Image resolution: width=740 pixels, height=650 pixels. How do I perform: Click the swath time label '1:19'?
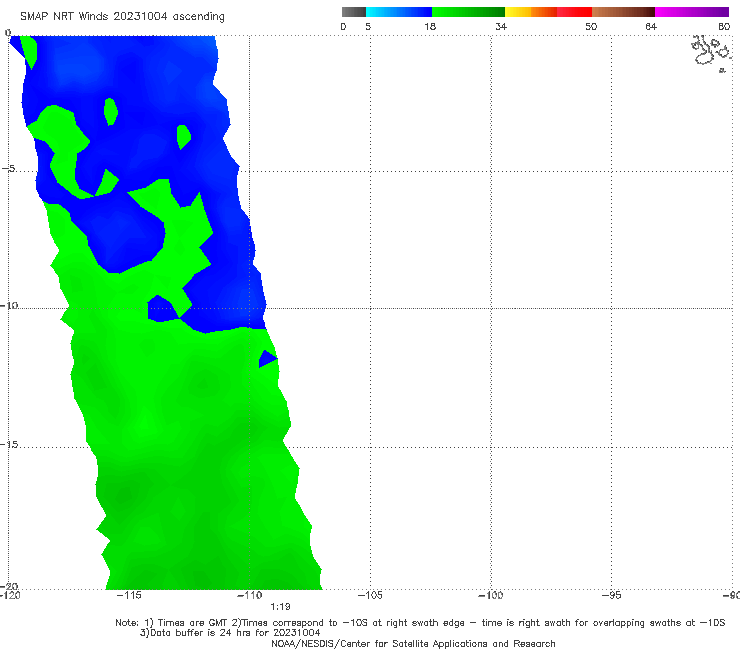pos(280,607)
